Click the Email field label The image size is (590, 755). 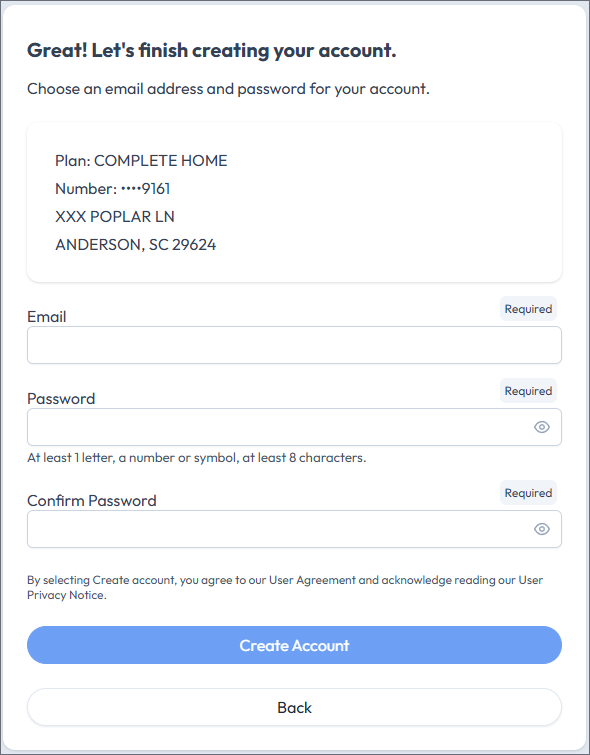click(47, 317)
